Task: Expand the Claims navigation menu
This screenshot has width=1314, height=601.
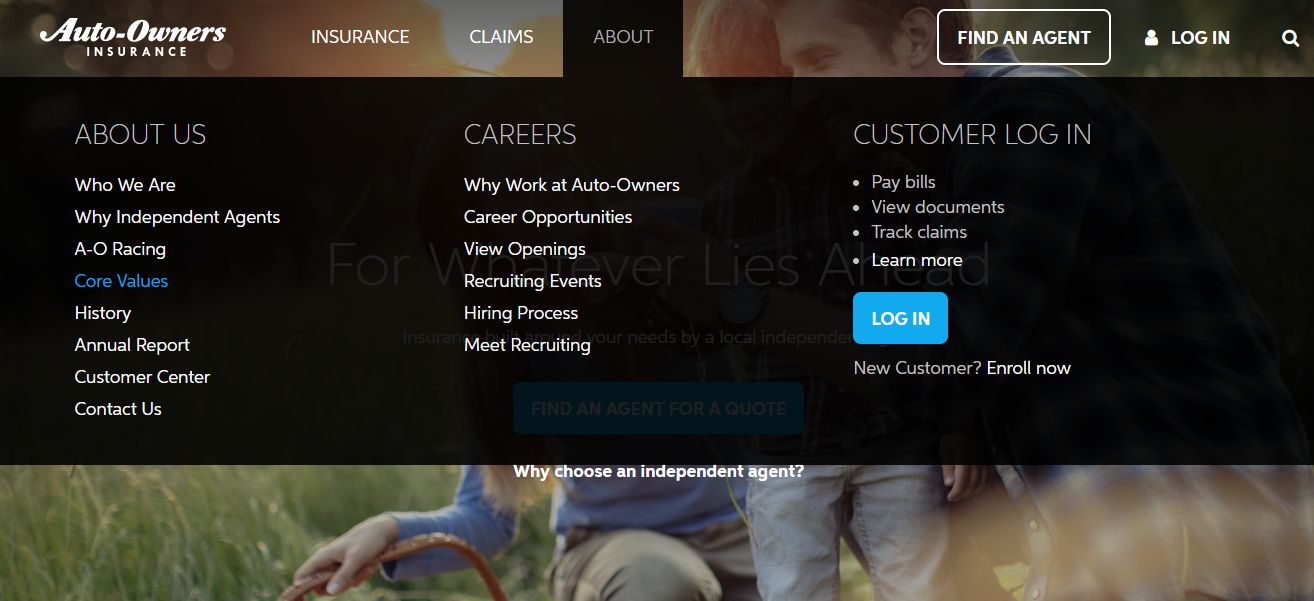Action: [x=501, y=37]
